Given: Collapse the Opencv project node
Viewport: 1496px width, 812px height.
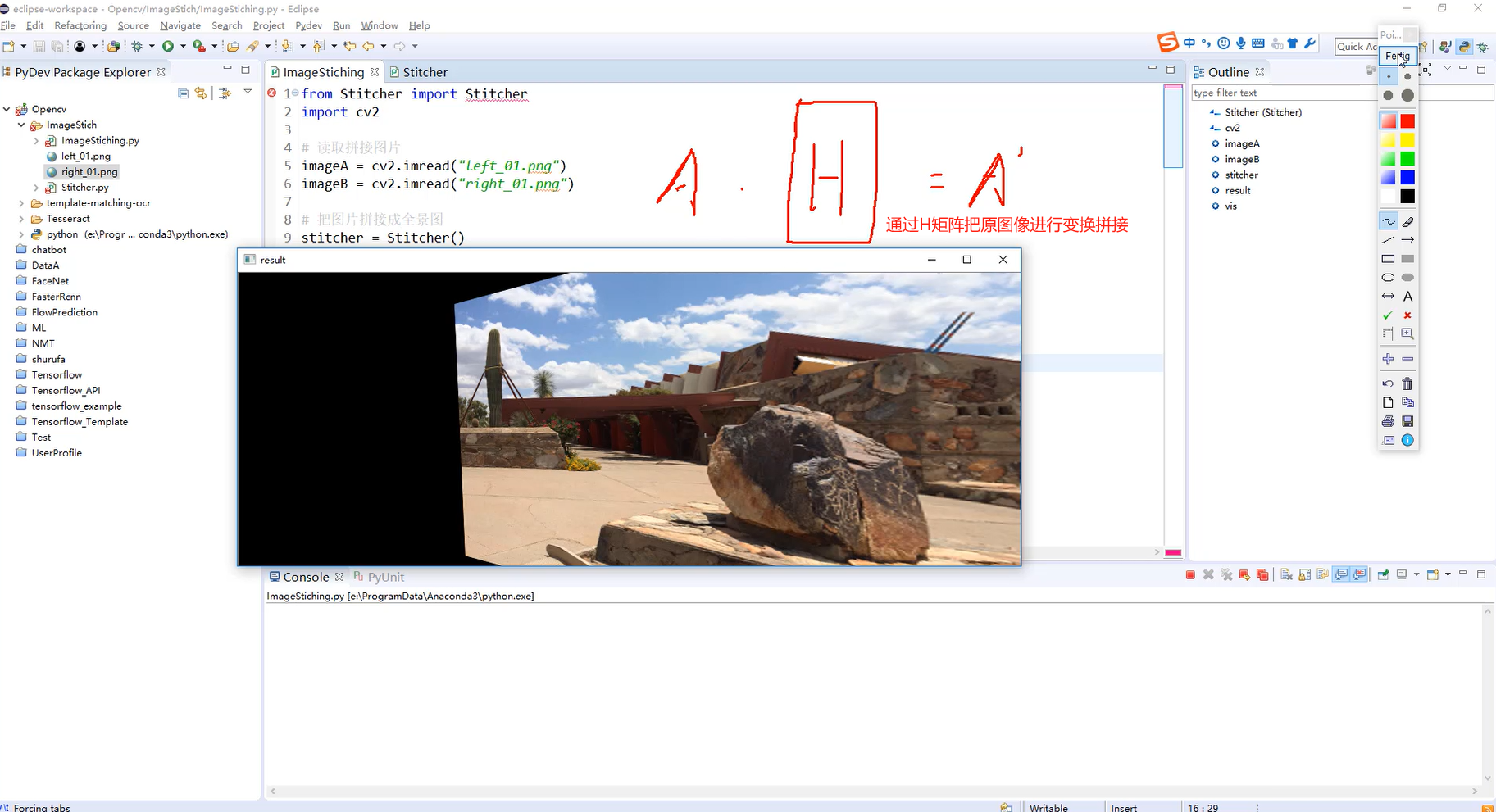Looking at the screenshot, I should (x=7, y=109).
